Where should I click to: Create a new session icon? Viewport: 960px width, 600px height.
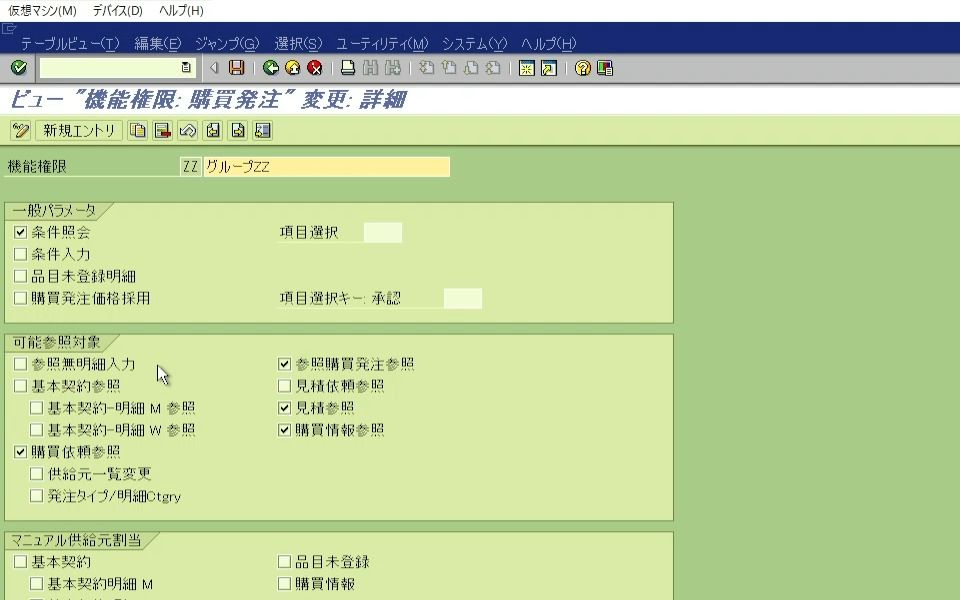click(526, 67)
